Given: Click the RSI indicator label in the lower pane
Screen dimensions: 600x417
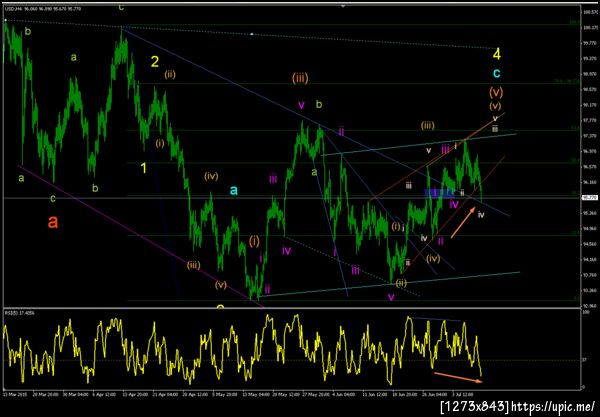Looking at the screenshot, I should point(20,313).
